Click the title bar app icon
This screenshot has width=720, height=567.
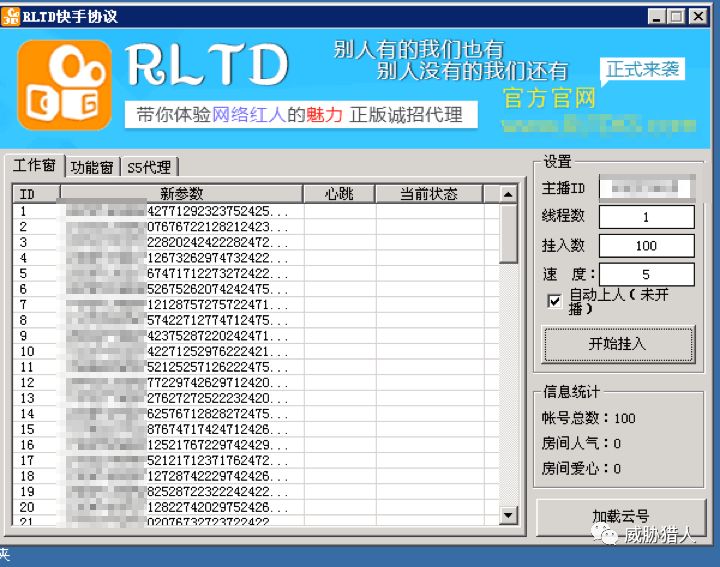click(x=10, y=17)
